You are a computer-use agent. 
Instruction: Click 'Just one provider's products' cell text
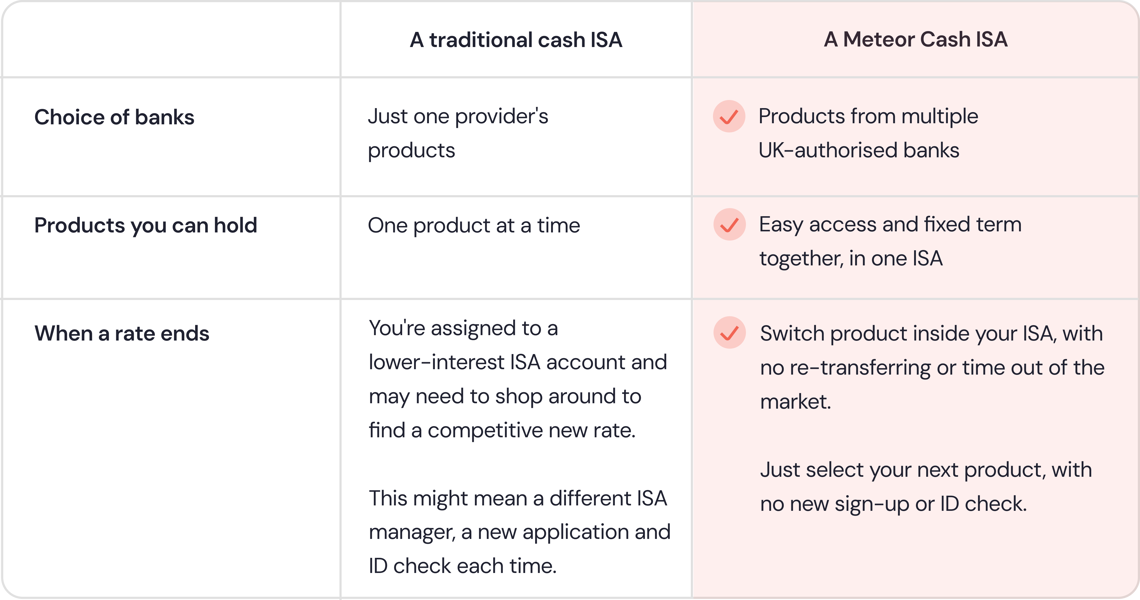click(x=458, y=133)
